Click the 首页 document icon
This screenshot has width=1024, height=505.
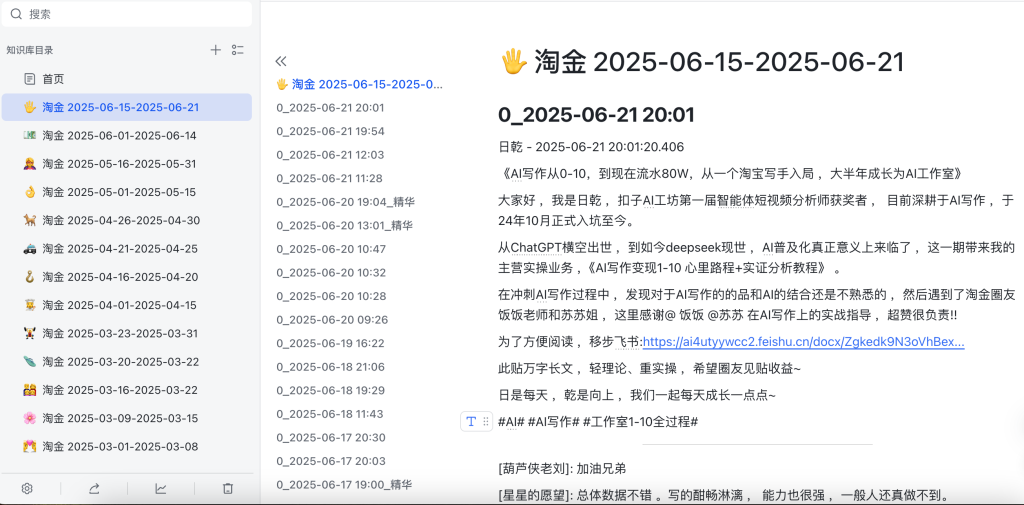click(29, 79)
